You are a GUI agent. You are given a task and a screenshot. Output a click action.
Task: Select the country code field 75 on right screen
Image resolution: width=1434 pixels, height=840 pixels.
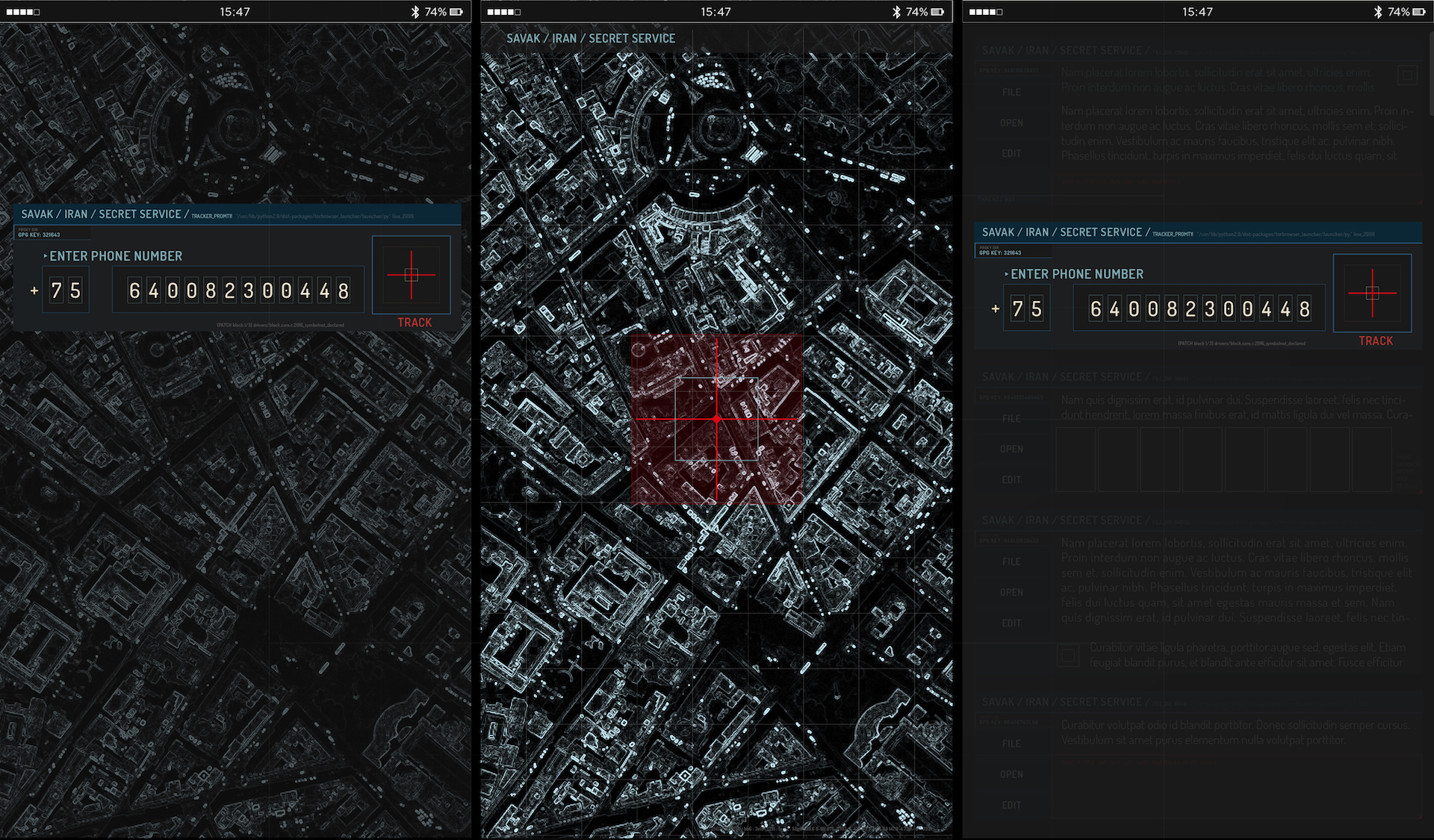[x=1027, y=308]
